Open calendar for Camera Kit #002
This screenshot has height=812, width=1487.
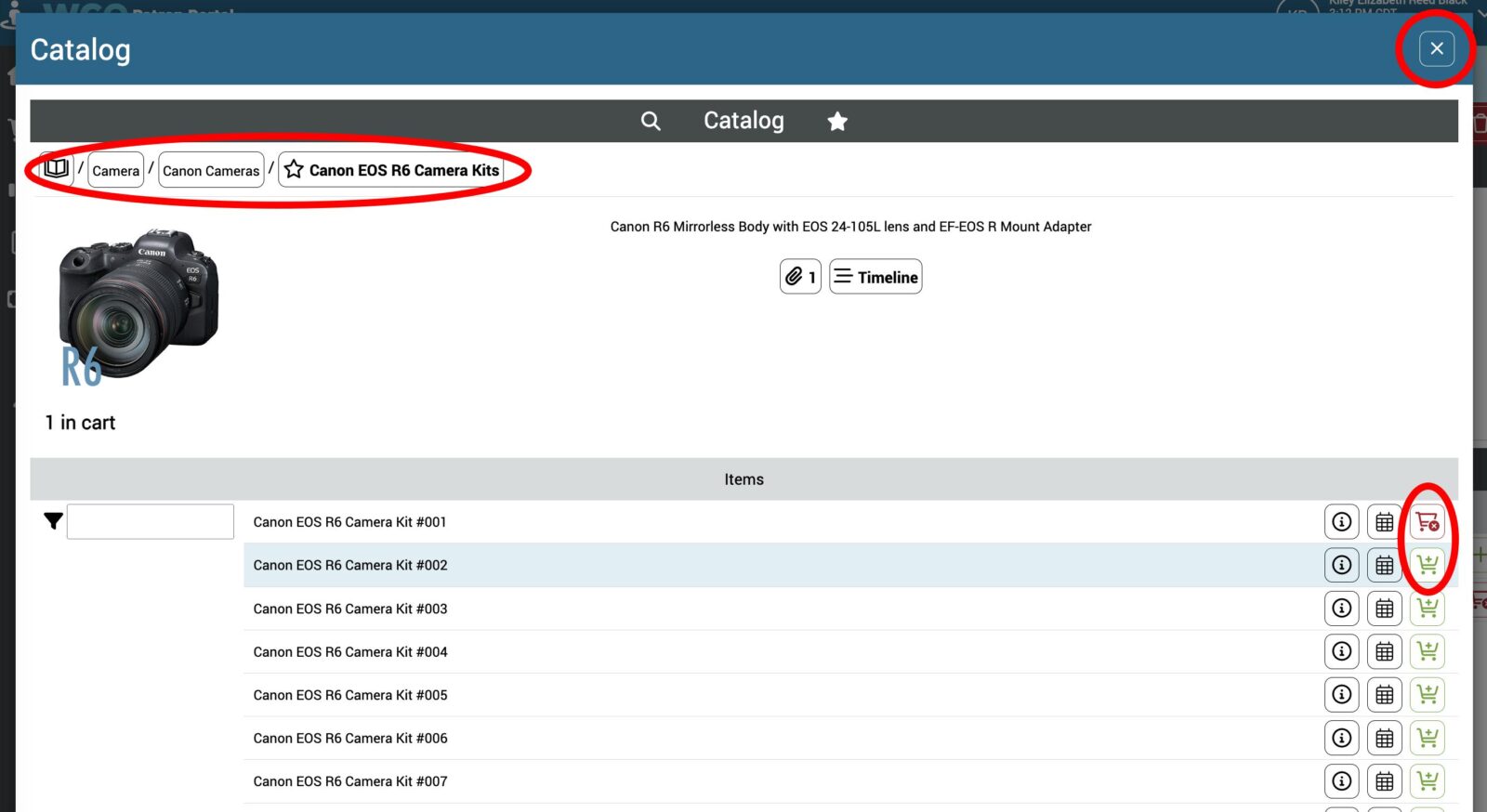pyautogui.click(x=1384, y=565)
